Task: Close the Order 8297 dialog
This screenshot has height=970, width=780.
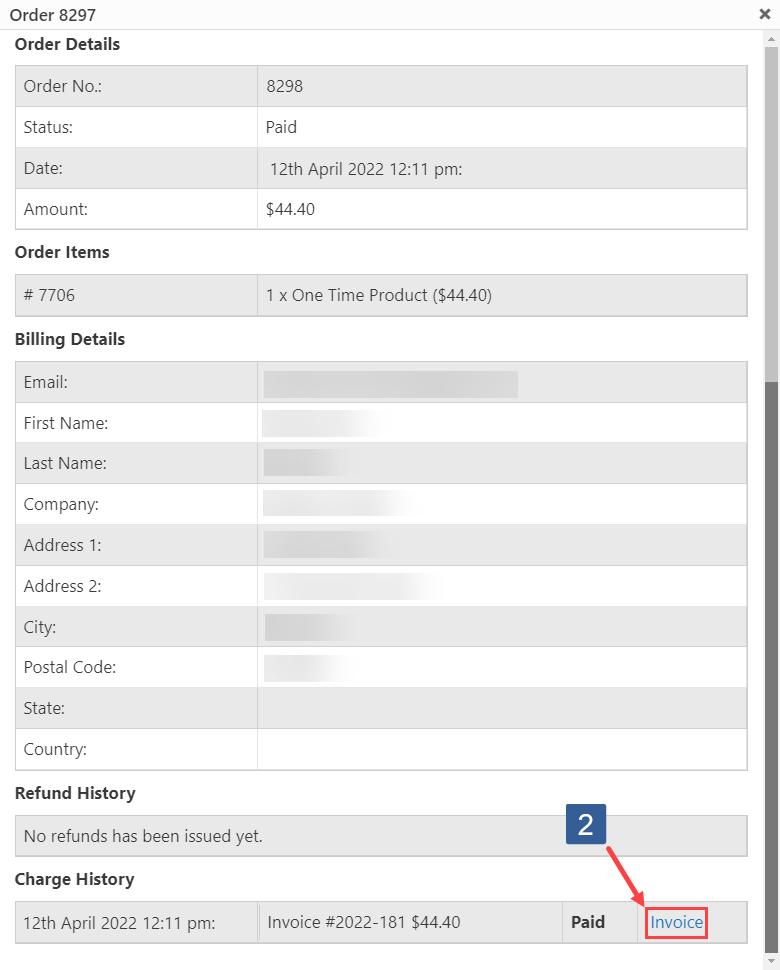Action: click(x=764, y=14)
